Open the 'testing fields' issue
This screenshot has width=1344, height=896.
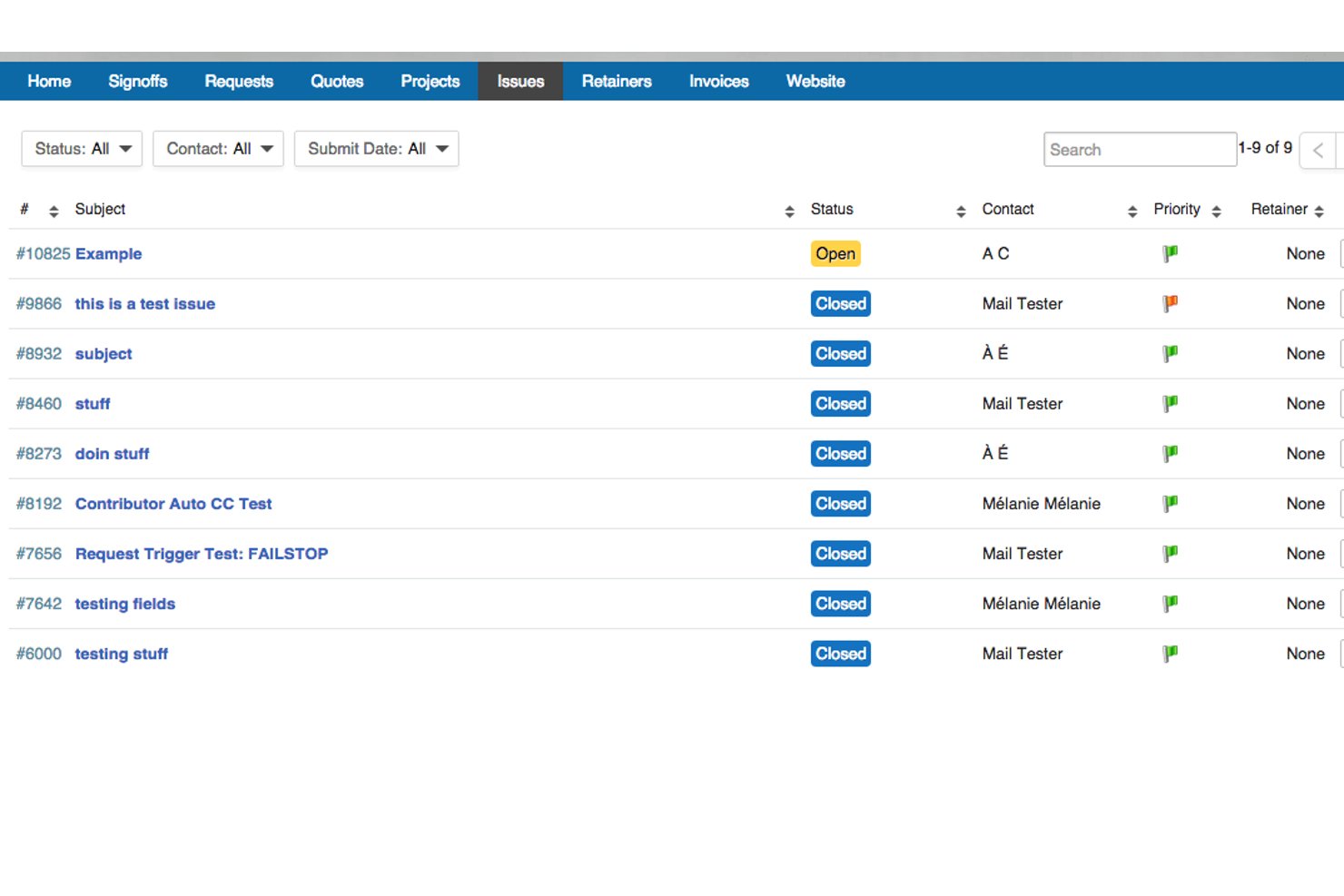coord(125,603)
